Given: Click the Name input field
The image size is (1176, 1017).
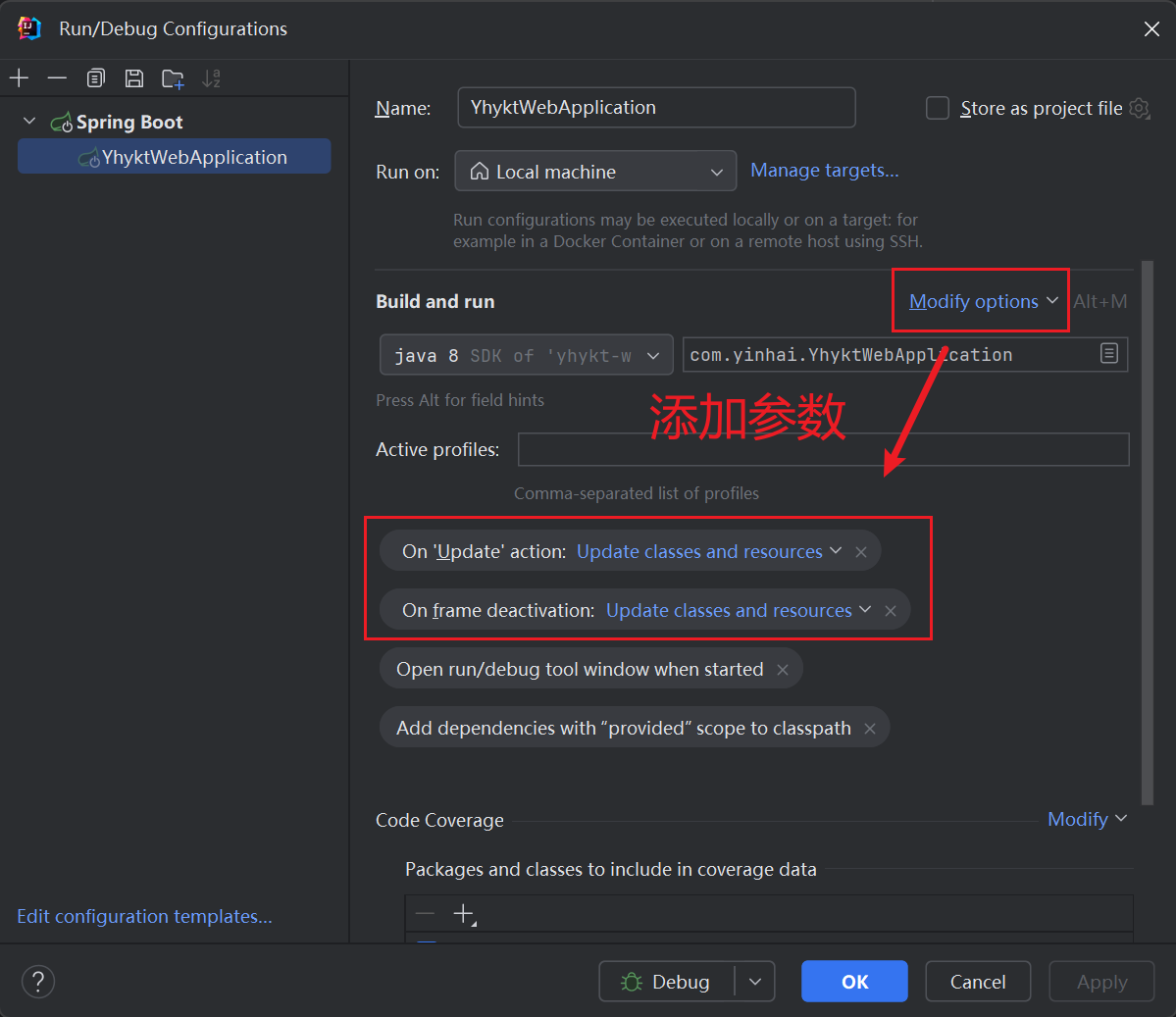Looking at the screenshot, I should coord(656,107).
